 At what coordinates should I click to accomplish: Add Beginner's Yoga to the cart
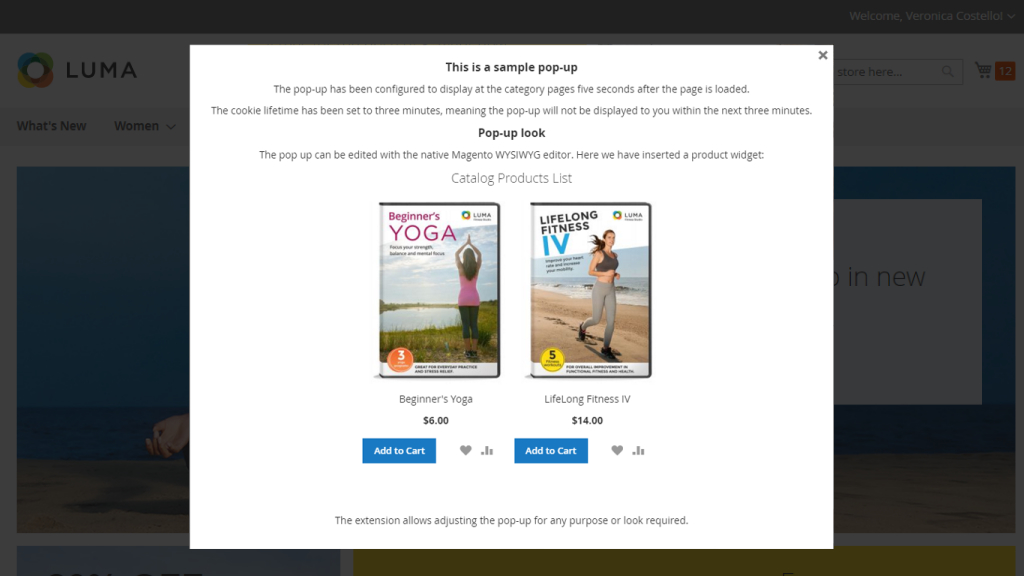point(399,451)
